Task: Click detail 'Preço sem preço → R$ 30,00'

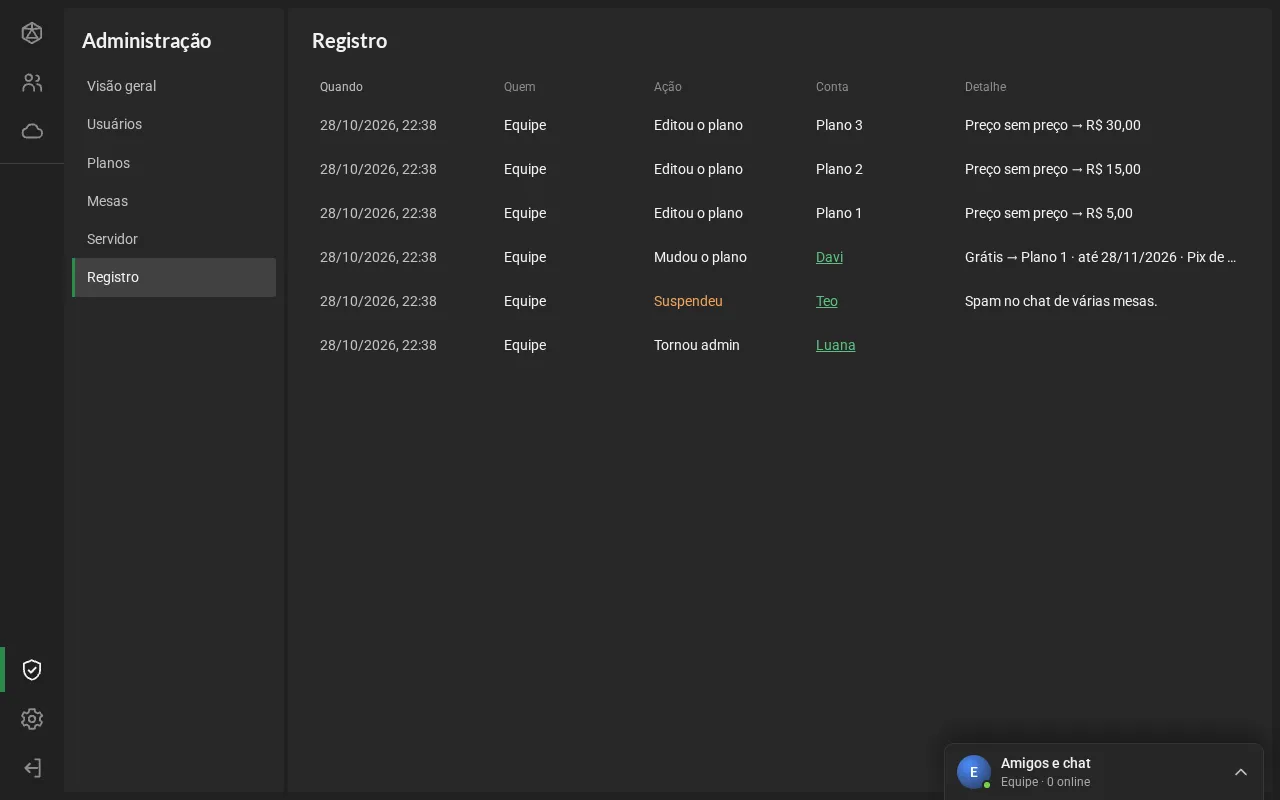Action: (x=1052, y=125)
